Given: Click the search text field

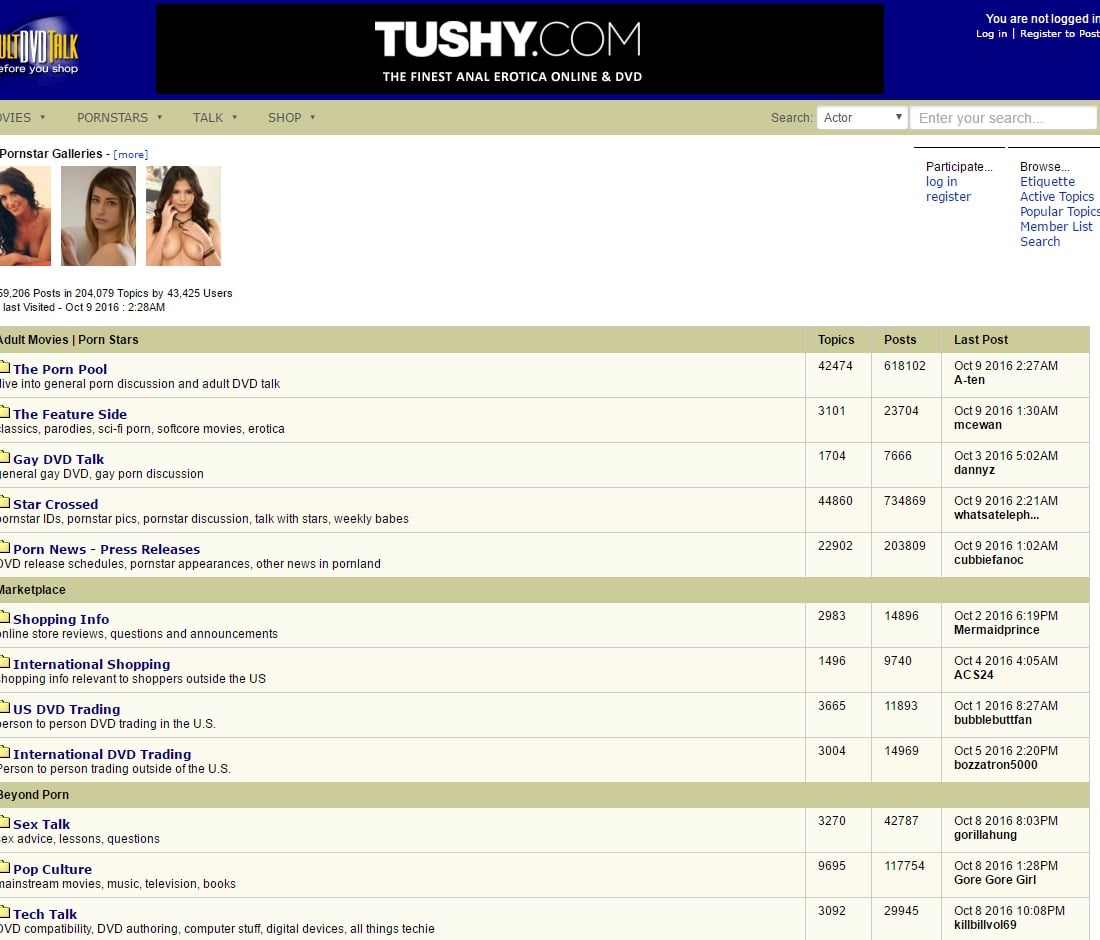Looking at the screenshot, I should (x=1003, y=118).
